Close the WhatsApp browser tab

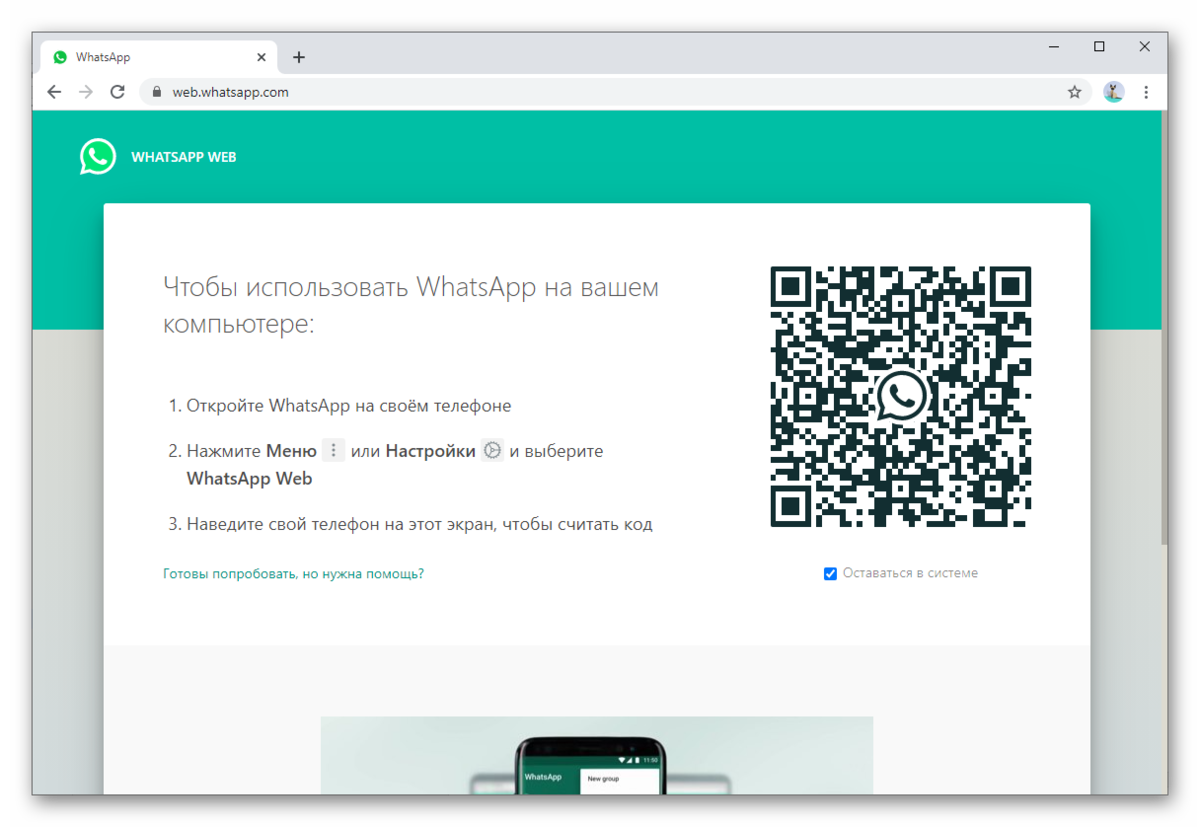[261, 58]
